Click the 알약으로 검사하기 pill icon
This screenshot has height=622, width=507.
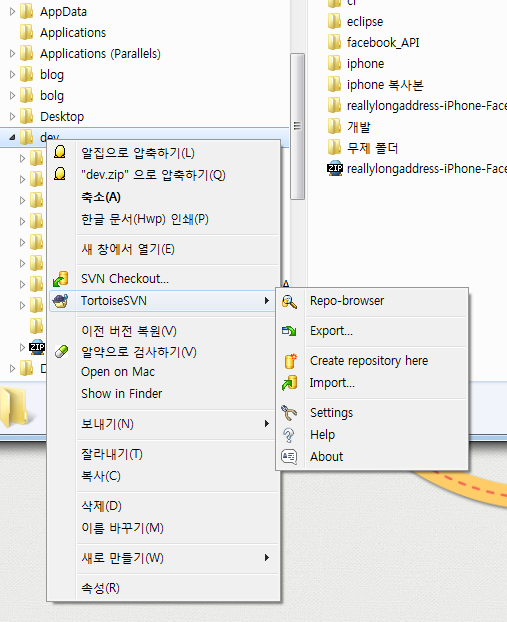tap(61, 351)
